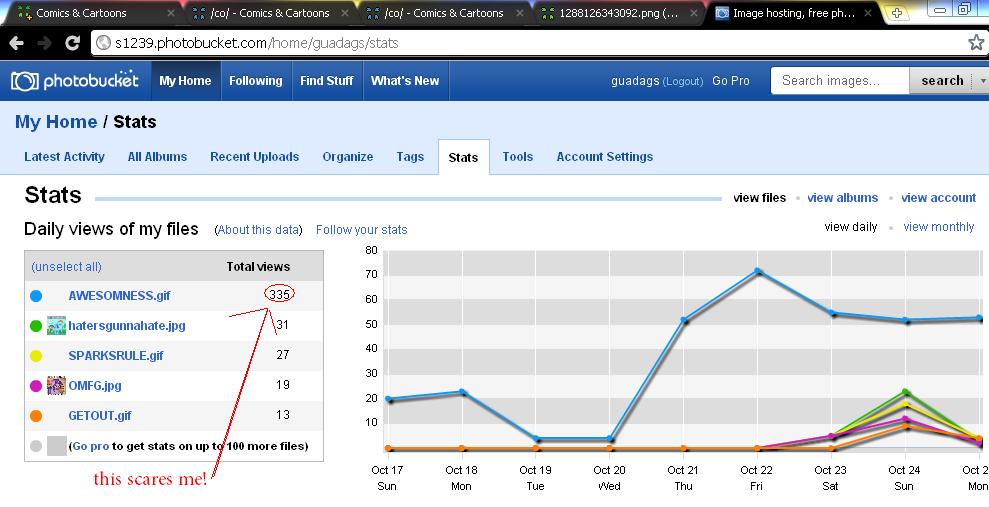The width and height of the screenshot is (989, 507).
Task: Reload the page with the refresh icon
Action: pyautogui.click(x=72, y=44)
